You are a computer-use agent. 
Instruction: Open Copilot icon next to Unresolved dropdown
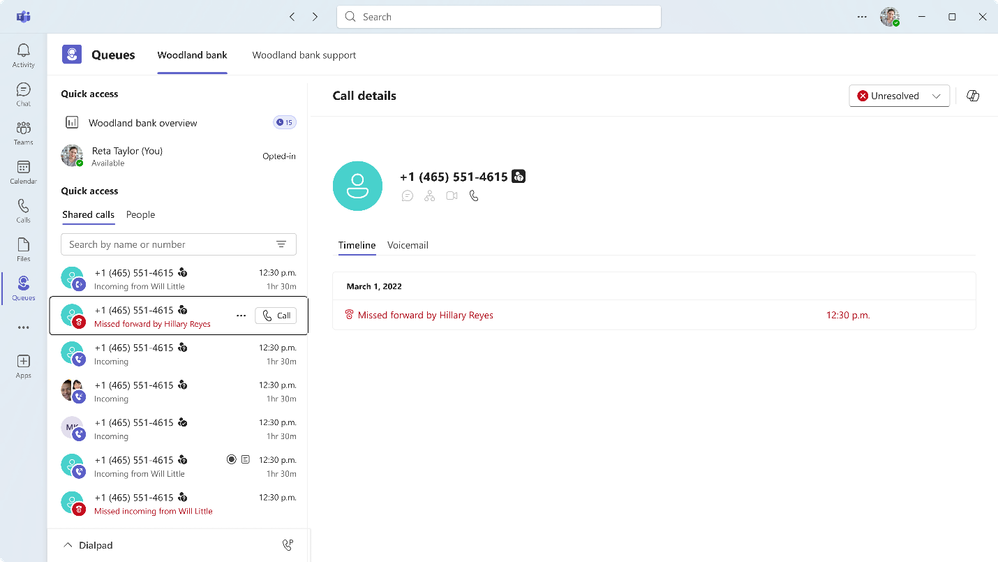pos(973,95)
